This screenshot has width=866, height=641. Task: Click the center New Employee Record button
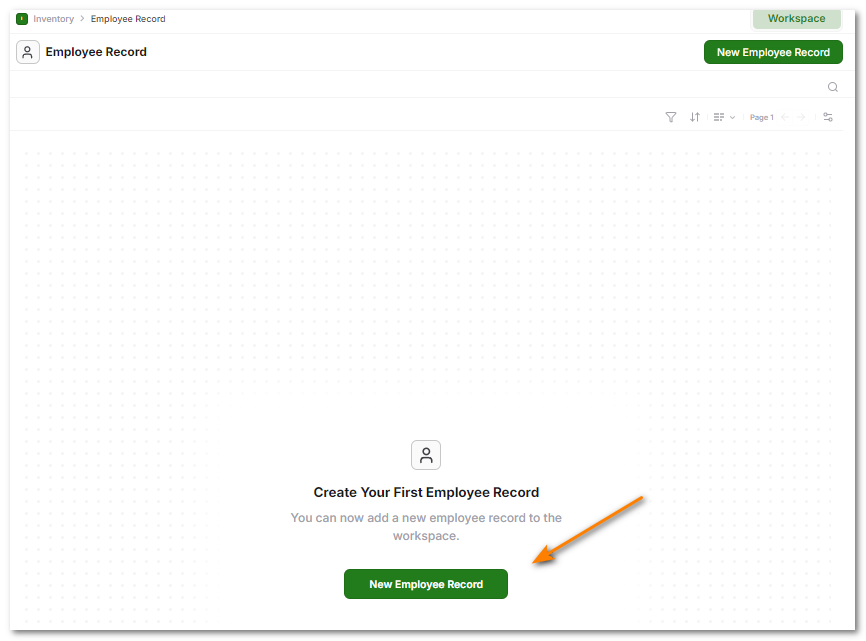pos(425,584)
